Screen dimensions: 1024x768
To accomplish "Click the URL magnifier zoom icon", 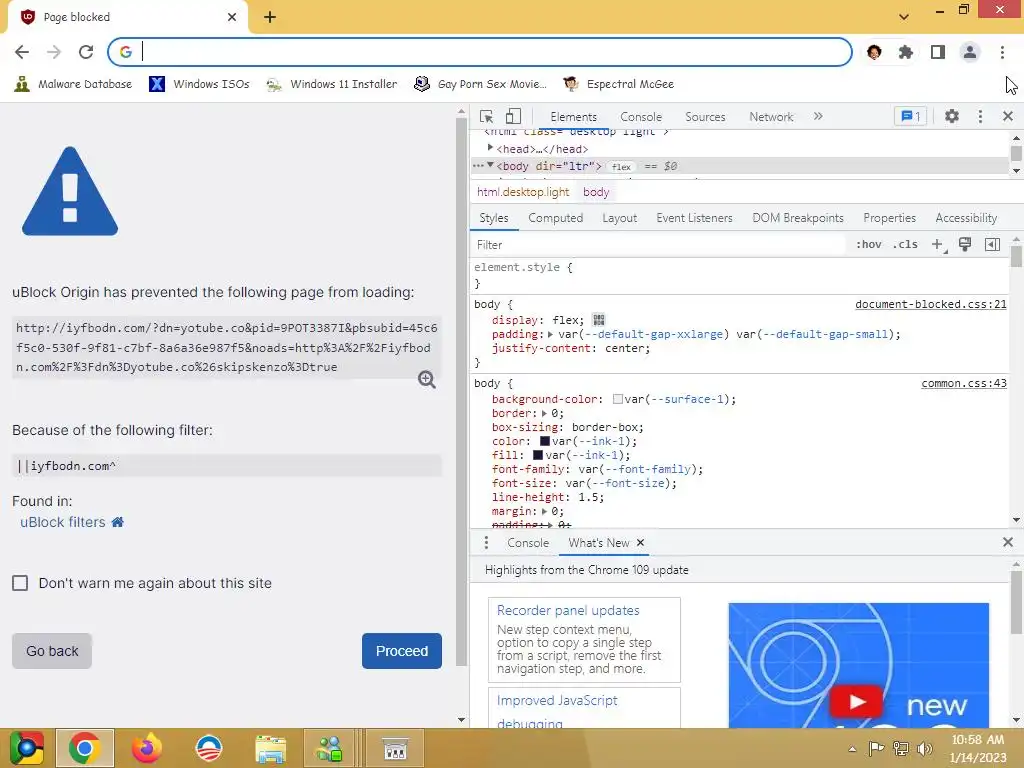I will tap(426, 379).
